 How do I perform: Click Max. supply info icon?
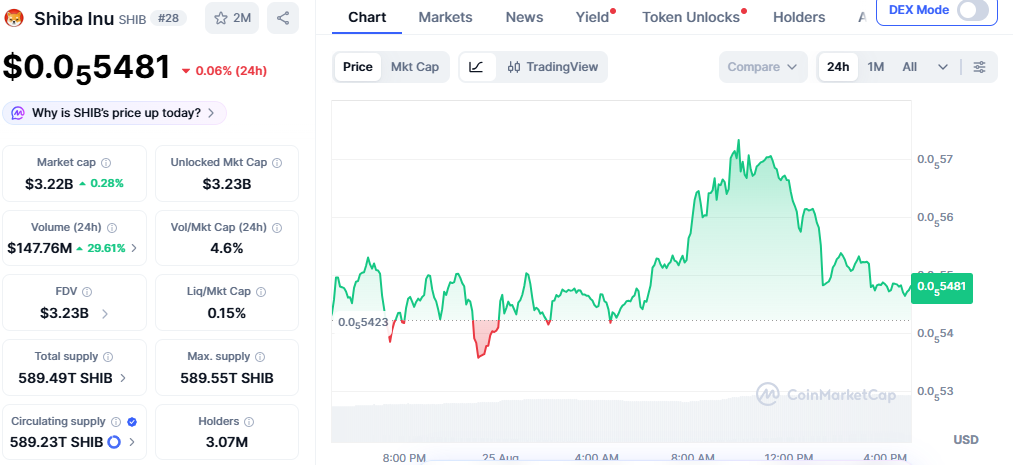tap(260, 356)
